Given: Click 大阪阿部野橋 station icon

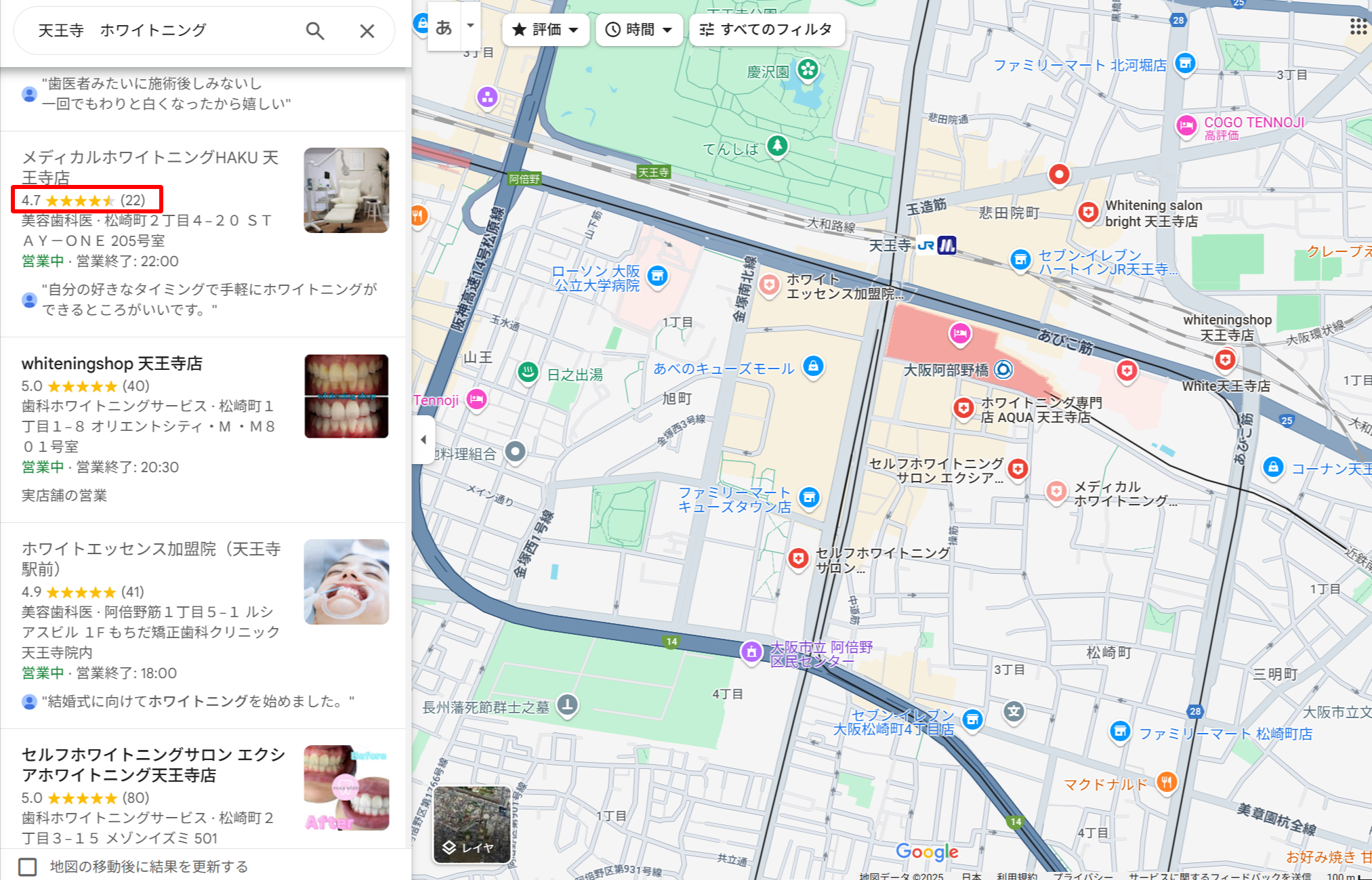Looking at the screenshot, I should (1003, 370).
